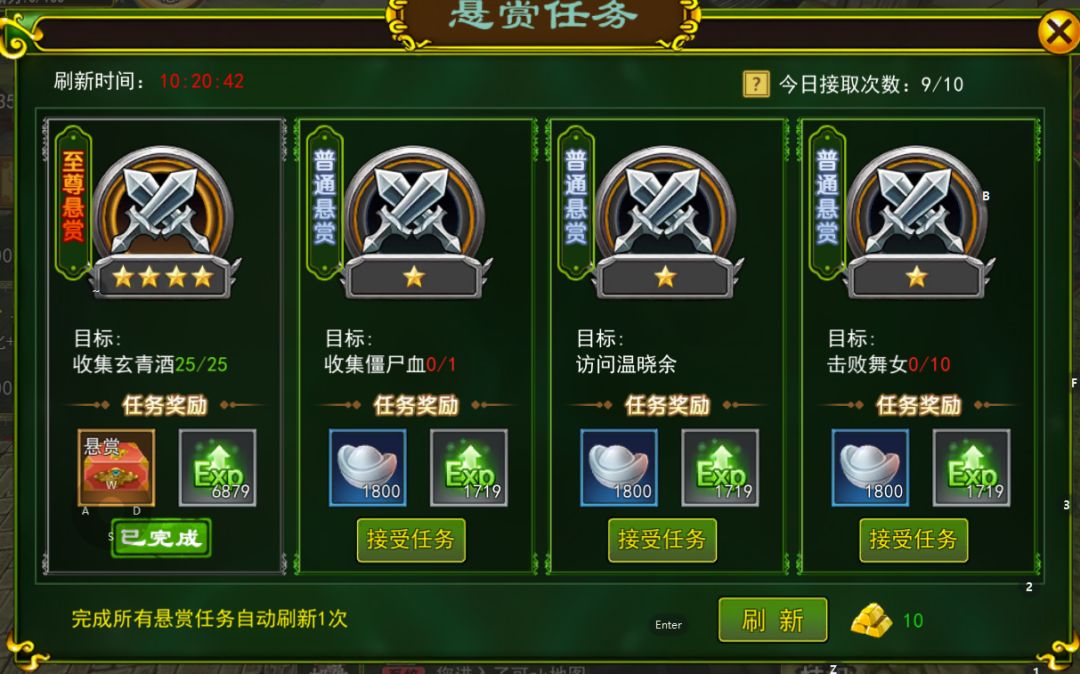Click the green 已完成 button
The width and height of the screenshot is (1080, 674).
pos(161,538)
